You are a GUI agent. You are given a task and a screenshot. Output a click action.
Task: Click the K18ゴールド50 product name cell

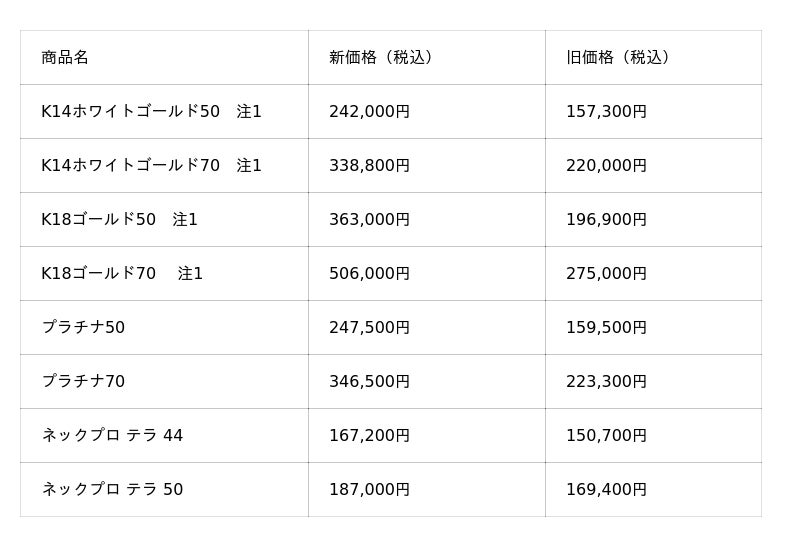(x=119, y=220)
